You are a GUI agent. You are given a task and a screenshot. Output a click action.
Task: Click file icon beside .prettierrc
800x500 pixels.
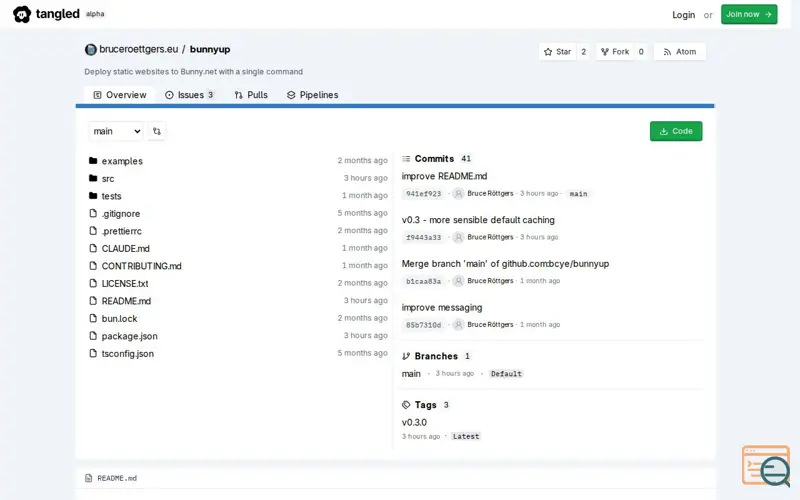click(x=93, y=231)
